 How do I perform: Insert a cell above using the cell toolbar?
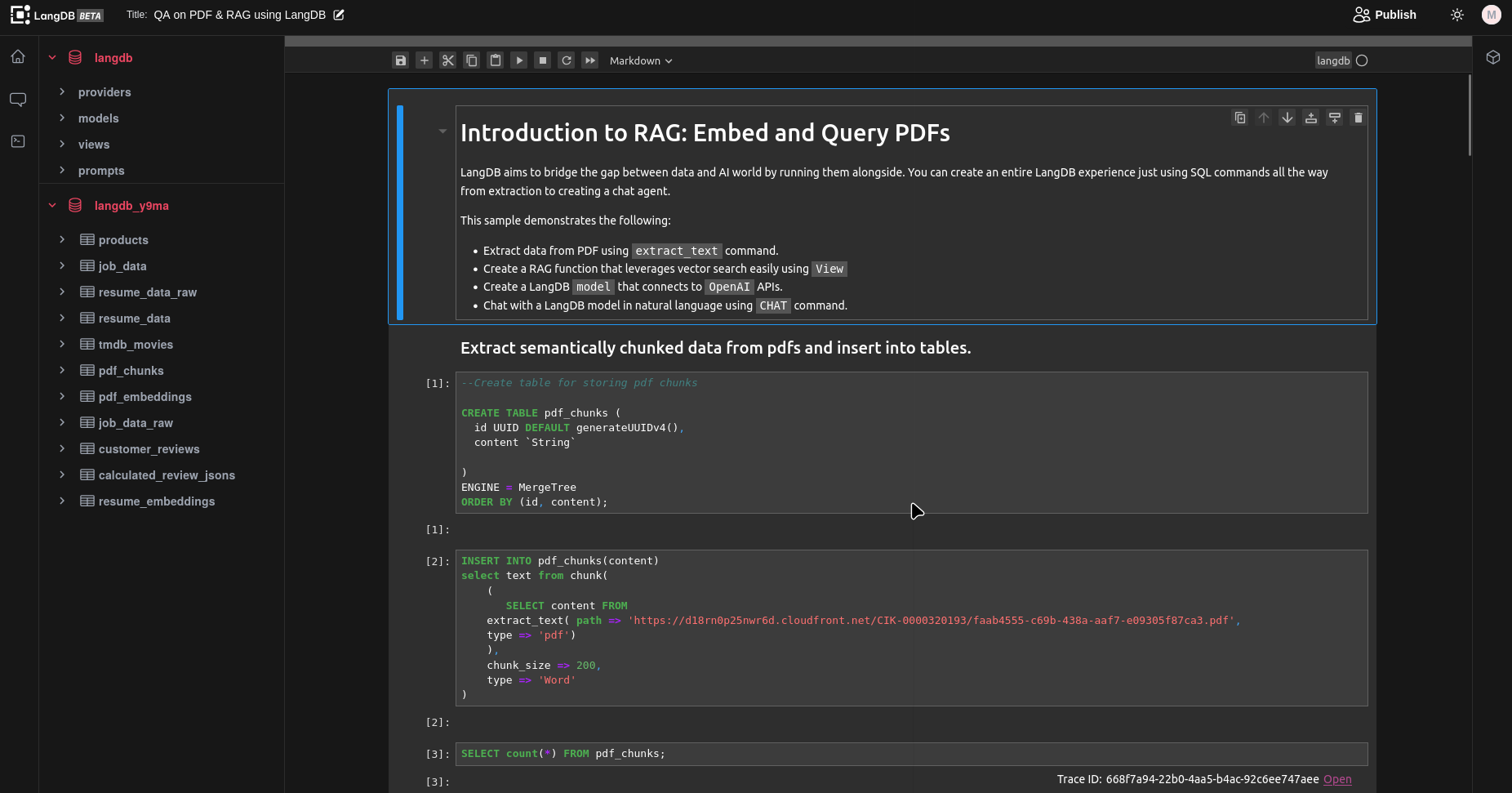(x=1311, y=118)
